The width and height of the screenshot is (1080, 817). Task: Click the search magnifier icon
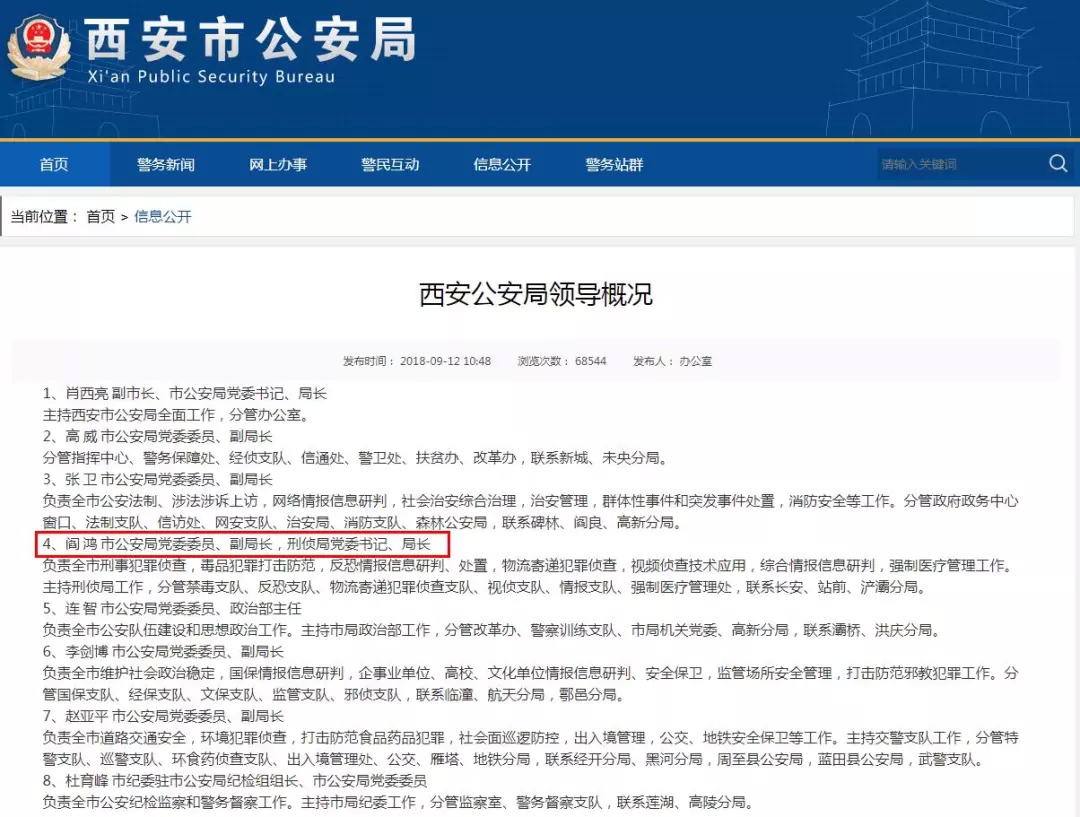(x=1058, y=163)
